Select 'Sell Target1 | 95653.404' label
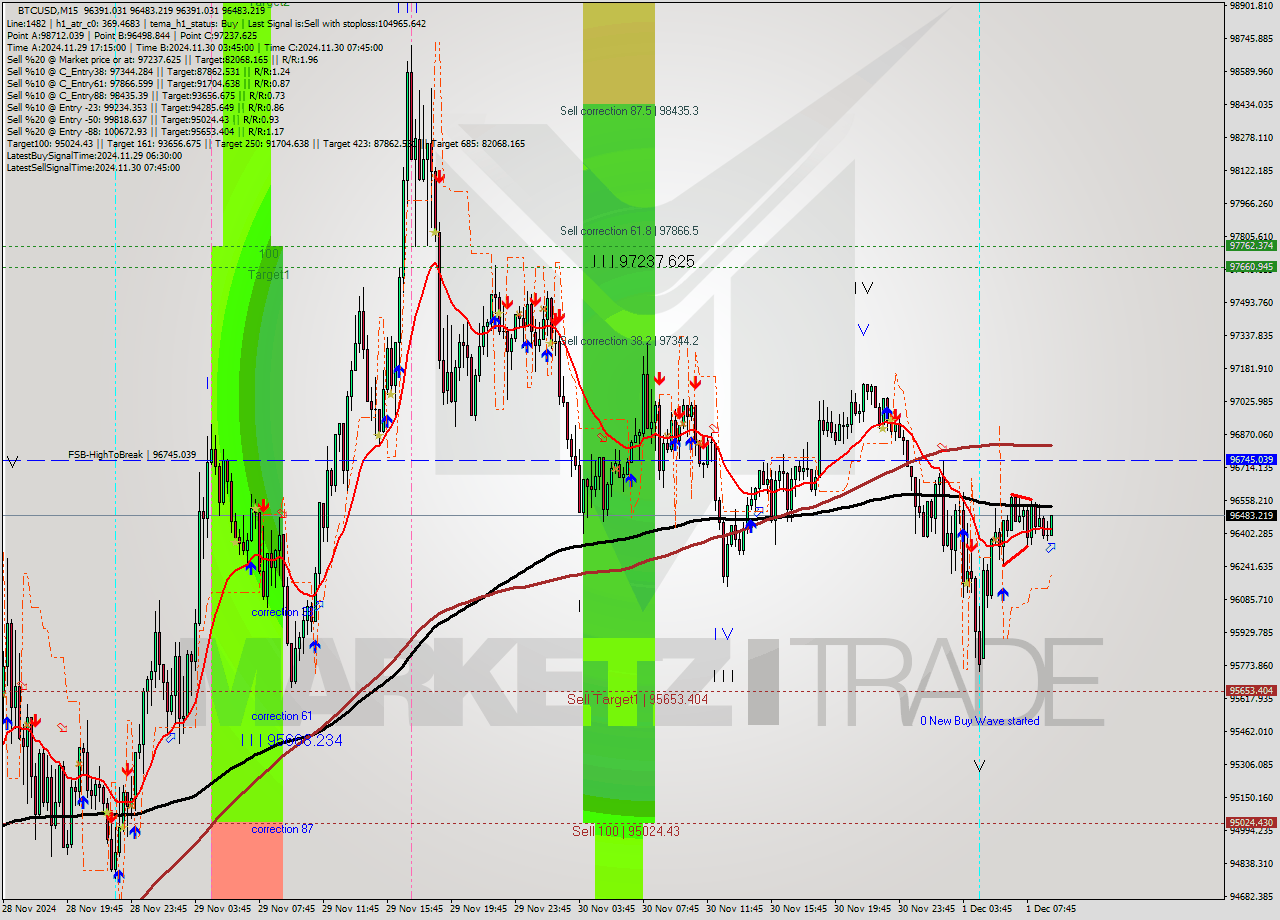 (x=638, y=699)
